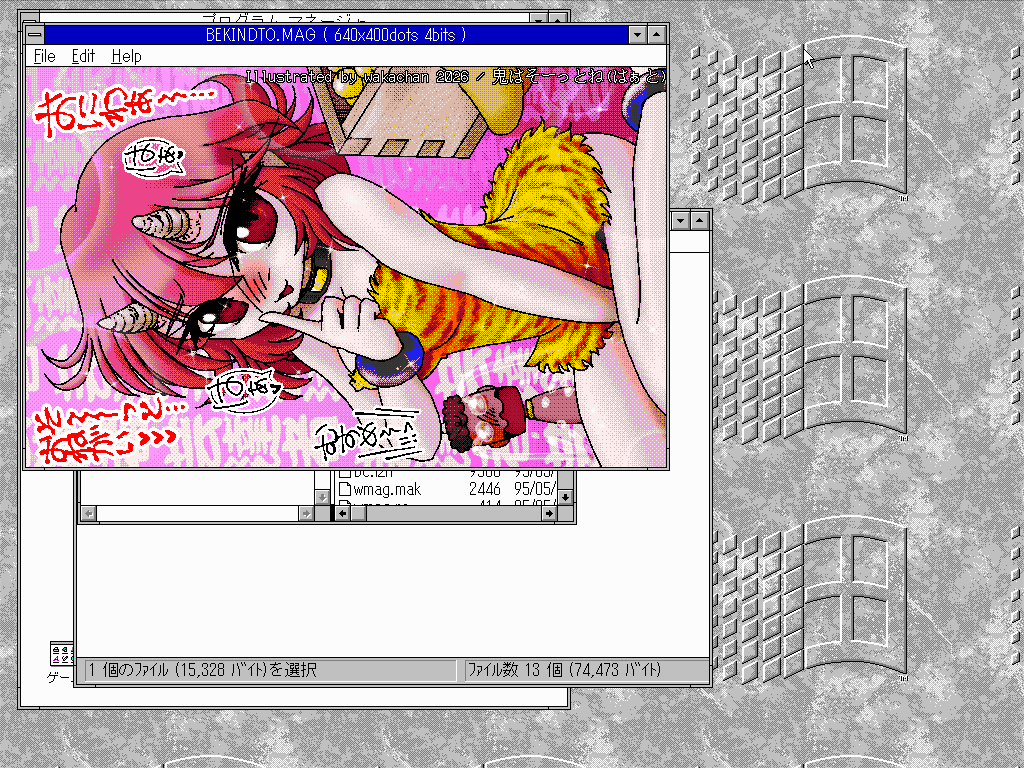This screenshot has width=1024, height=768.
Task: Open the Help menu in the MAG viewer
Action: (x=126, y=57)
